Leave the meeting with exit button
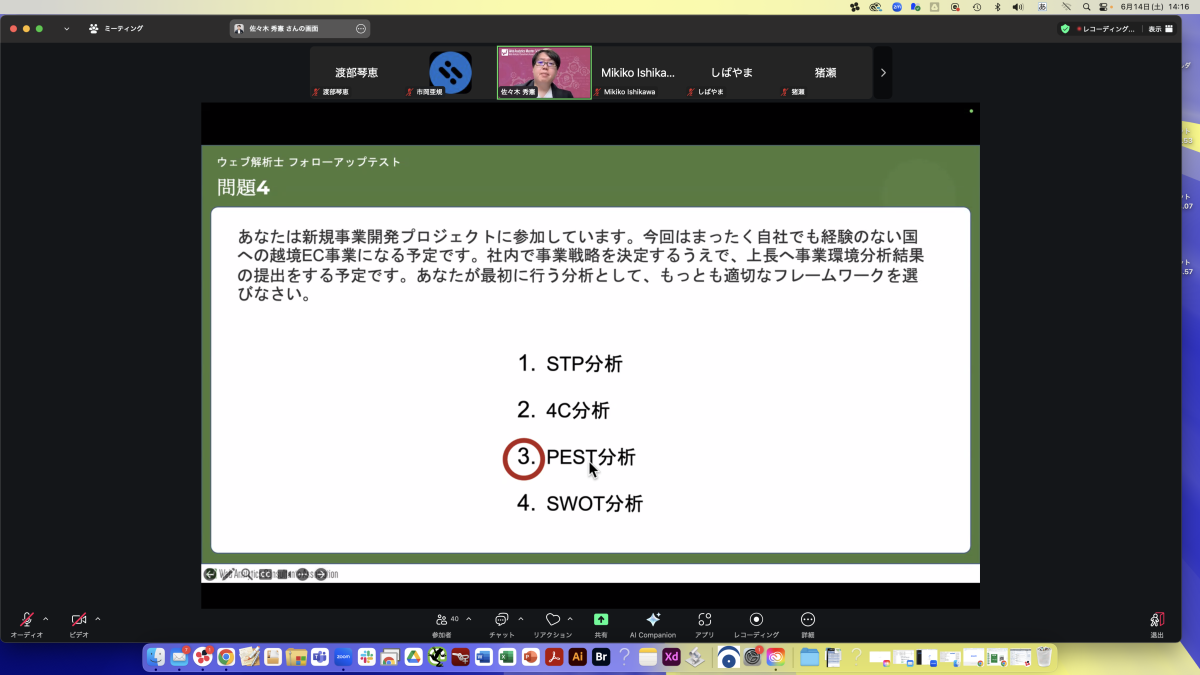This screenshot has width=1200, height=675. tap(1157, 620)
